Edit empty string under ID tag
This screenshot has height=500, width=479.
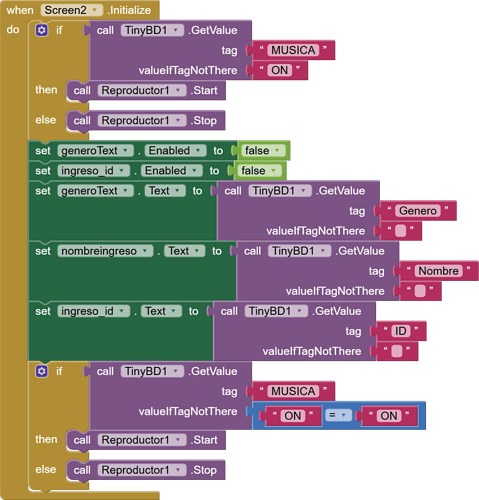pyautogui.click(x=397, y=351)
